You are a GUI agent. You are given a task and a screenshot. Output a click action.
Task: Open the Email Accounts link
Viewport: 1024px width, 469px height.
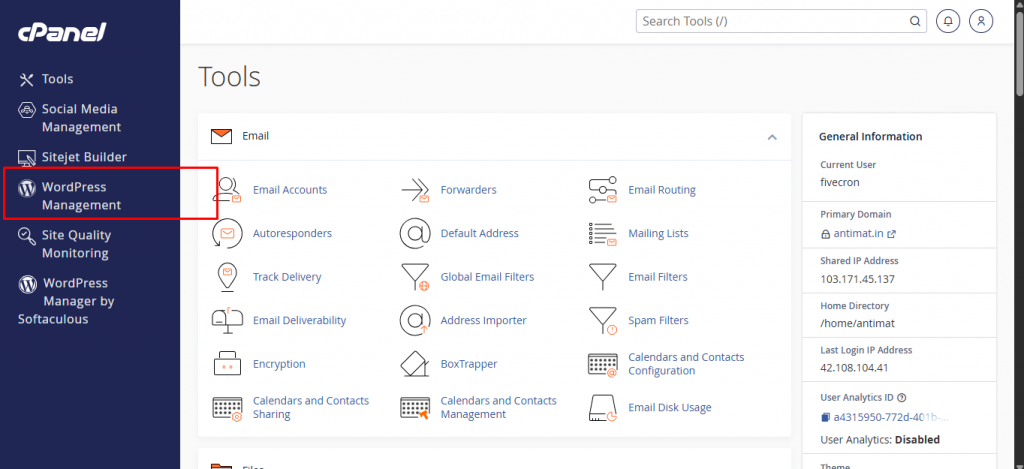pyautogui.click(x=290, y=190)
